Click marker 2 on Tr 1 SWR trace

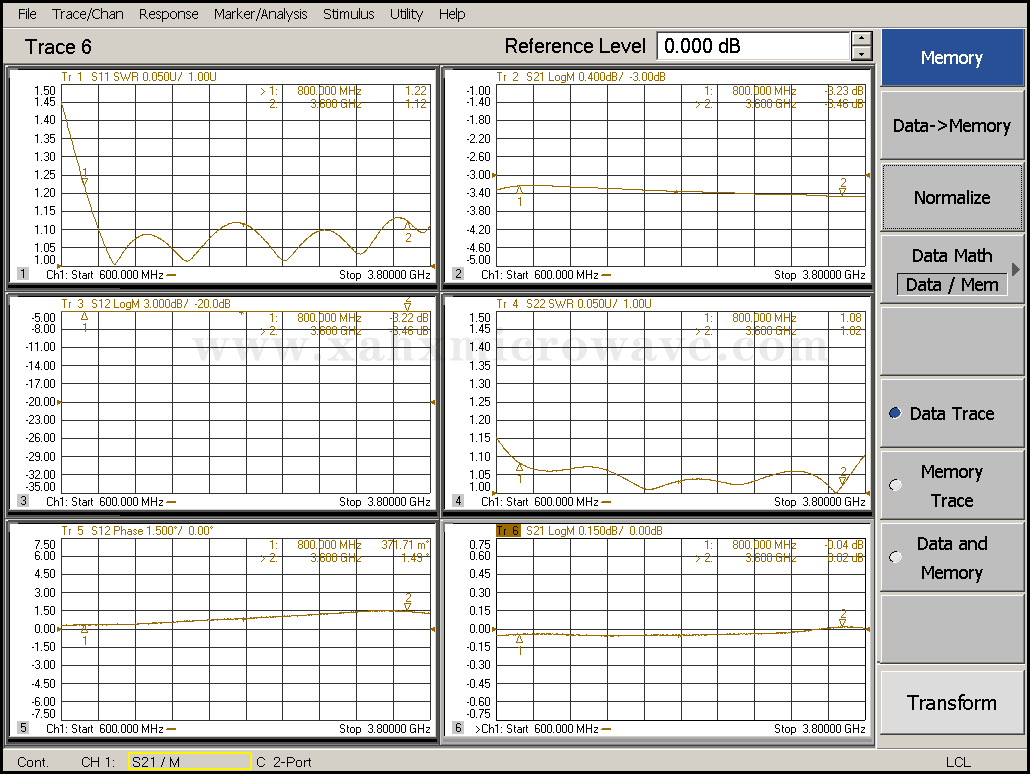(x=408, y=231)
